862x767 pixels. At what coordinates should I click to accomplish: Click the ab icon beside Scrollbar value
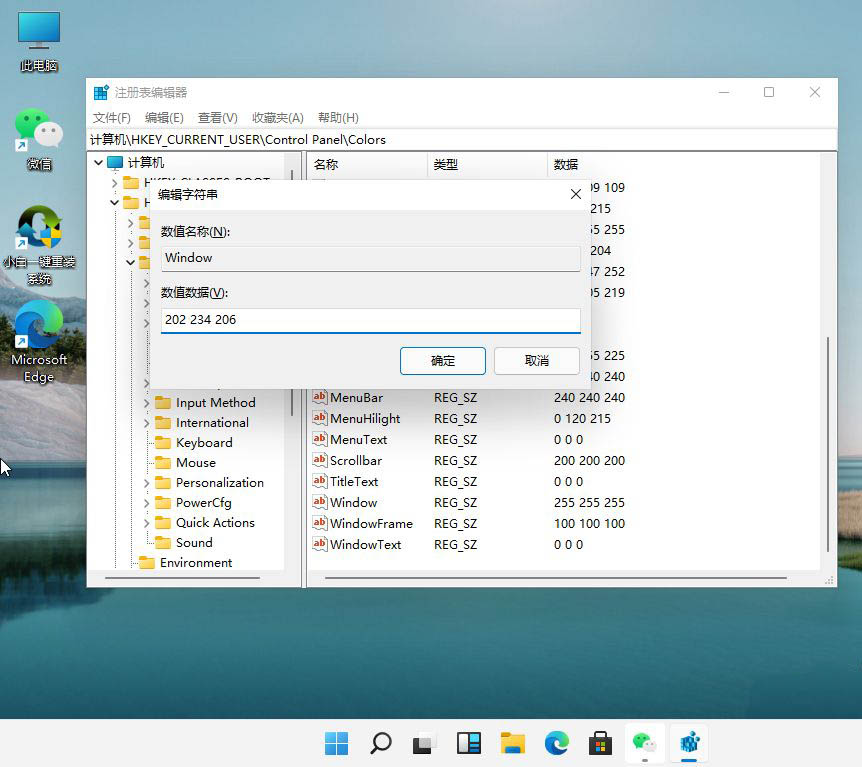[320, 461]
